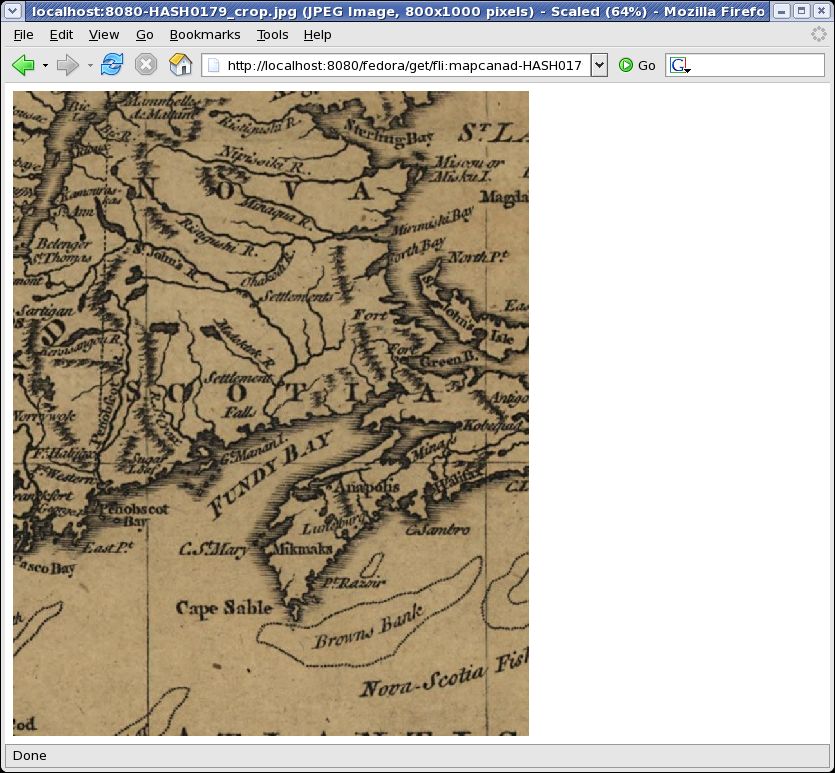The height and width of the screenshot is (773, 835).
Task: Reload the page with the Refresh icon
Action: pos(112,64)
